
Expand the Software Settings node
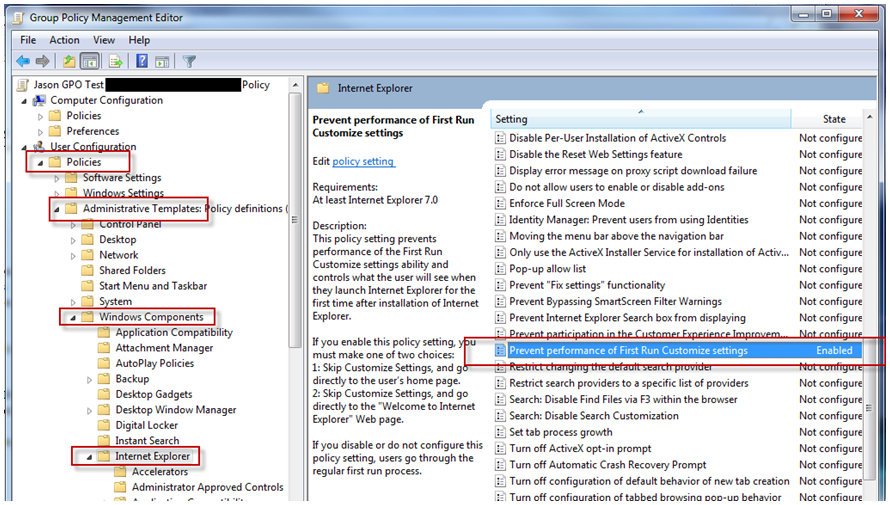coord(57,178)
